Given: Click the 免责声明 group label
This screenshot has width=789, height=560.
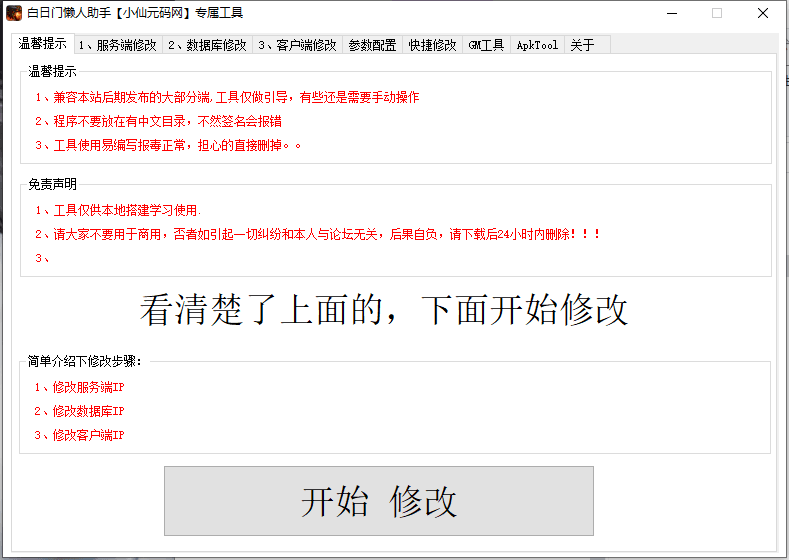Looking at the screenshot, I should (52, 184).
